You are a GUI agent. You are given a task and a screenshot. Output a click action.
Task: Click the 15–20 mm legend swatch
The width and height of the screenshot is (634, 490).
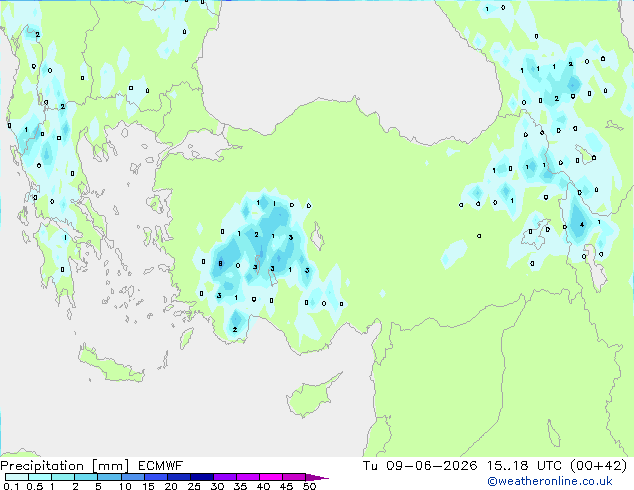click(x=156, y=477)
